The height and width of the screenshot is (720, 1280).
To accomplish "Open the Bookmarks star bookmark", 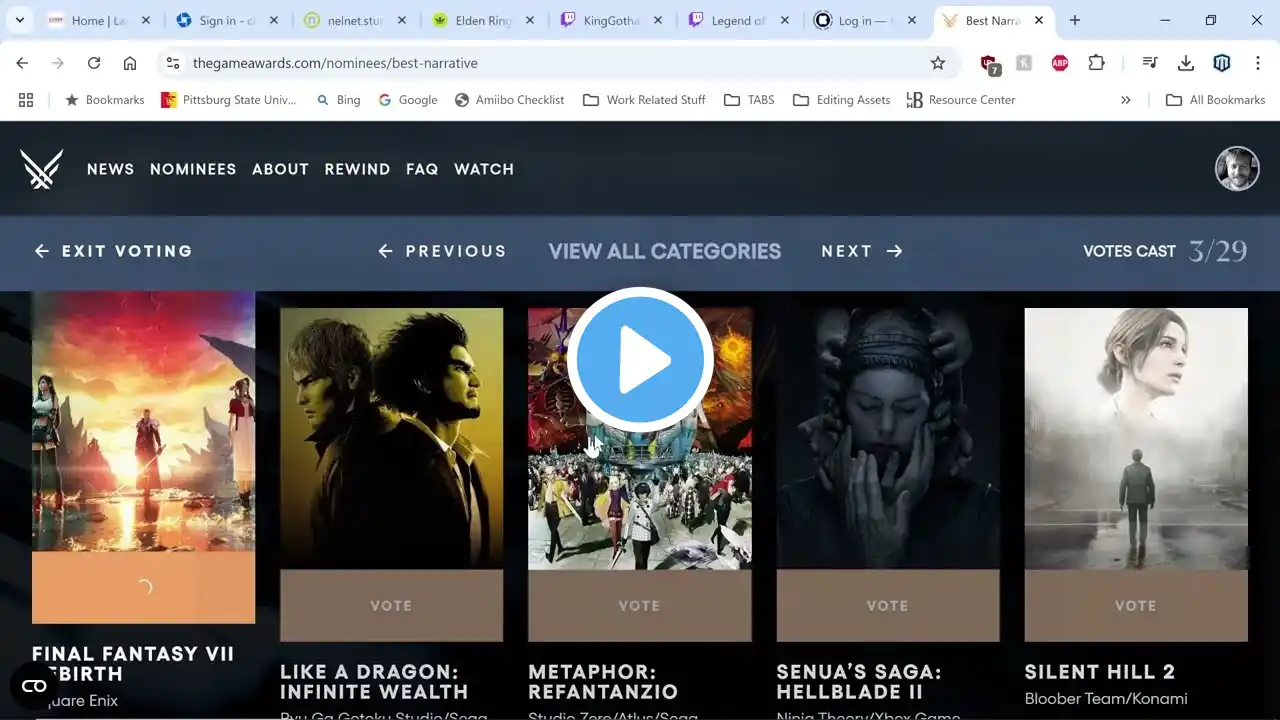I will pyautogui.click(x=105, y=100).
